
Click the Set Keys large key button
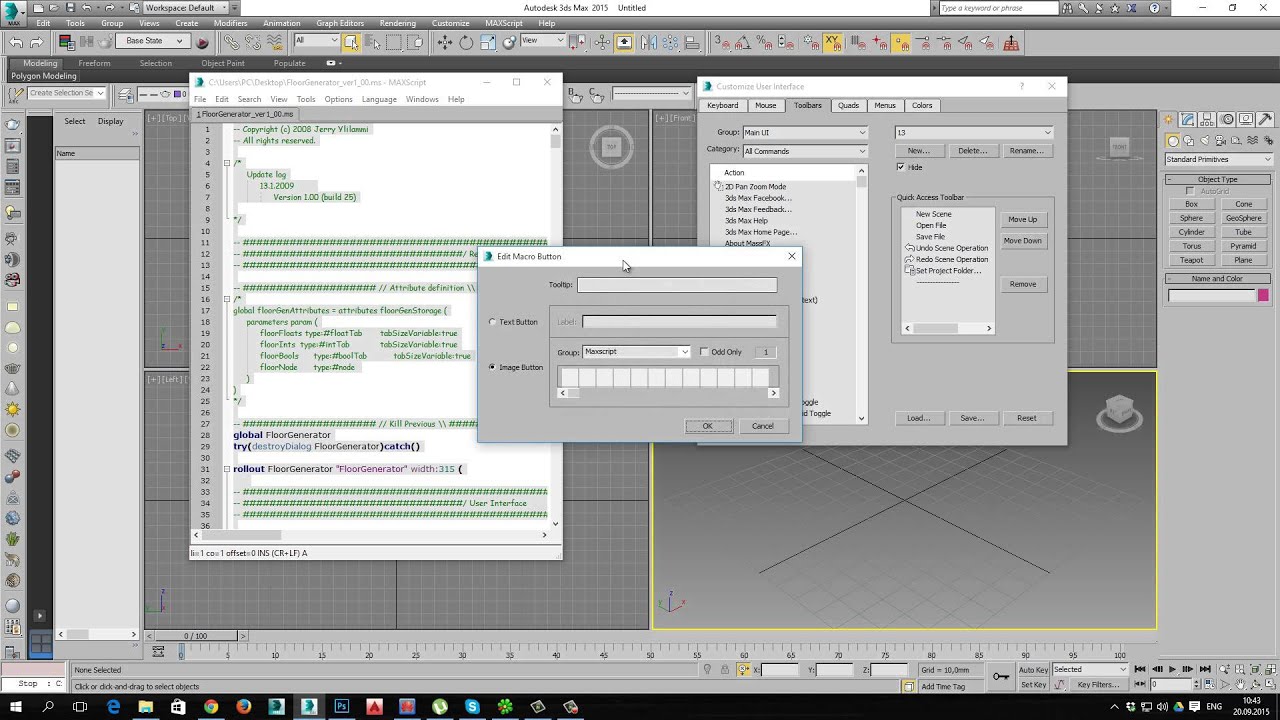coord(1000,677)
